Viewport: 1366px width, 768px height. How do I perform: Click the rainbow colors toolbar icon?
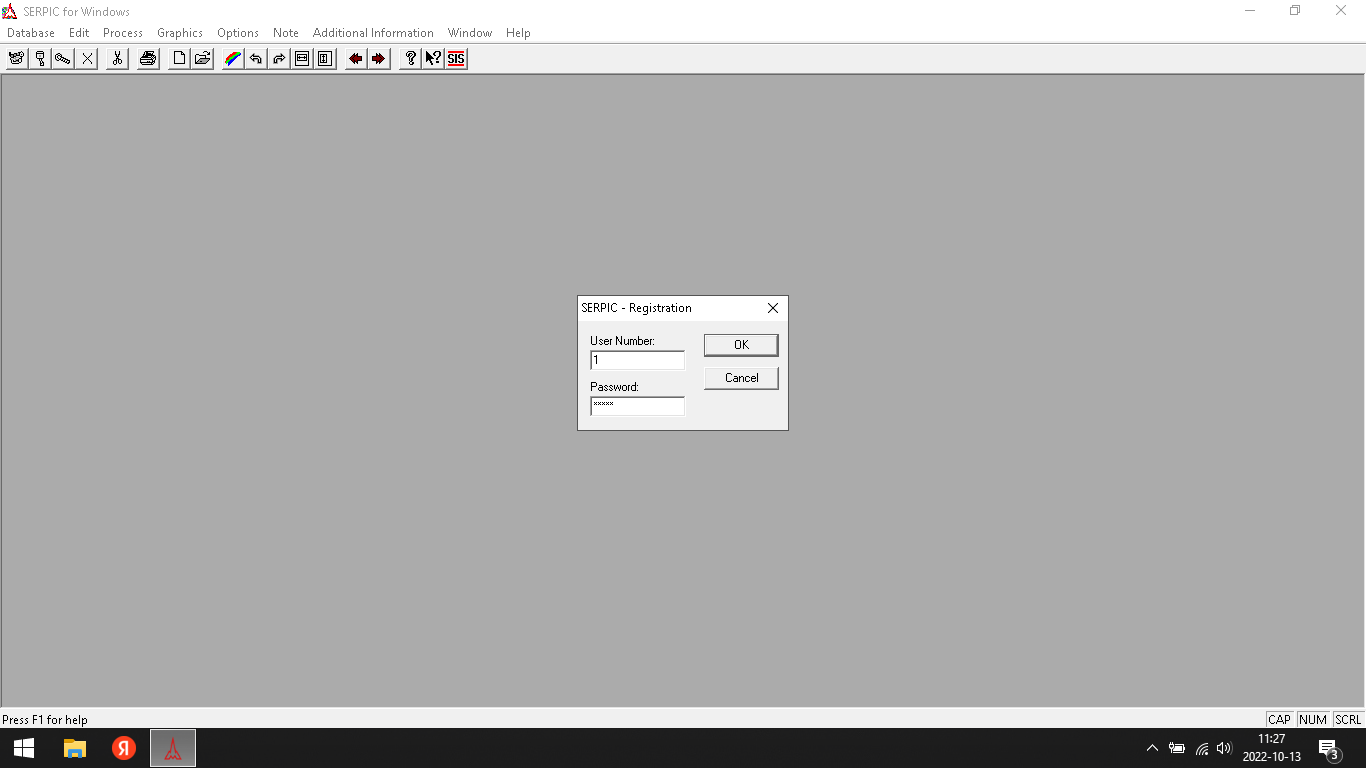click(233, 59)
